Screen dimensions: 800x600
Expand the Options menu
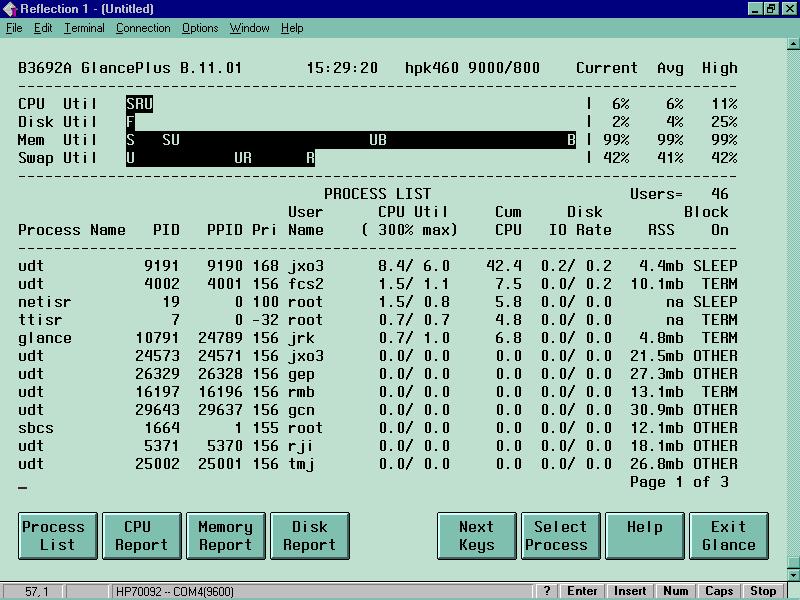coord(200,28)
